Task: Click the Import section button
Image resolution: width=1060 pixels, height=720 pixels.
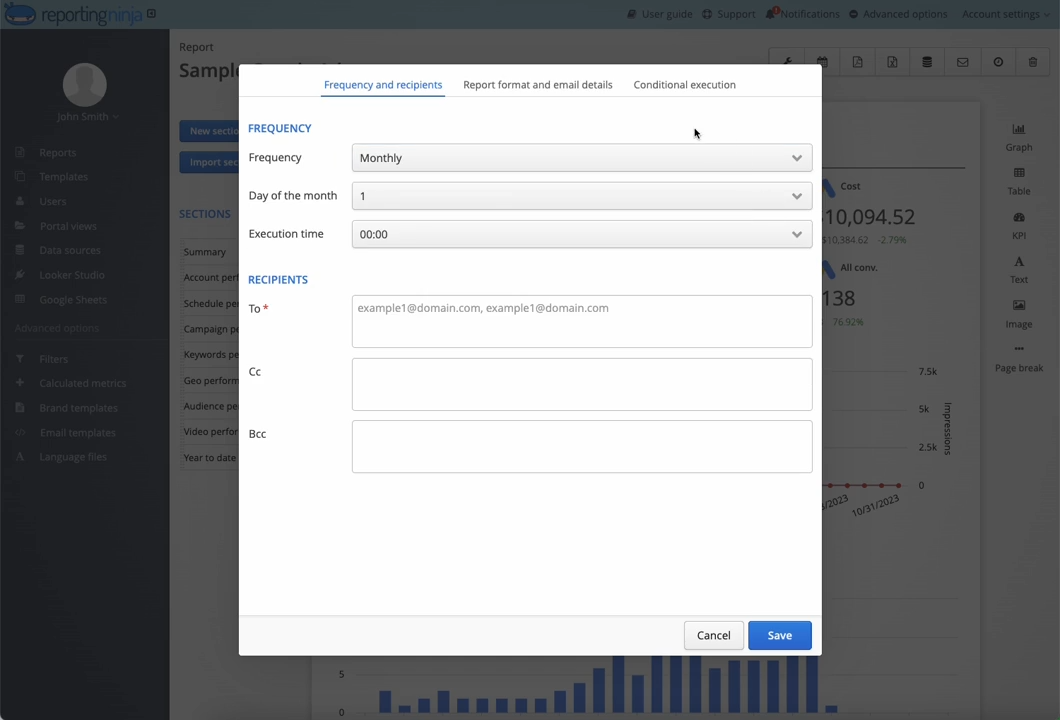Action: point(210,162)
